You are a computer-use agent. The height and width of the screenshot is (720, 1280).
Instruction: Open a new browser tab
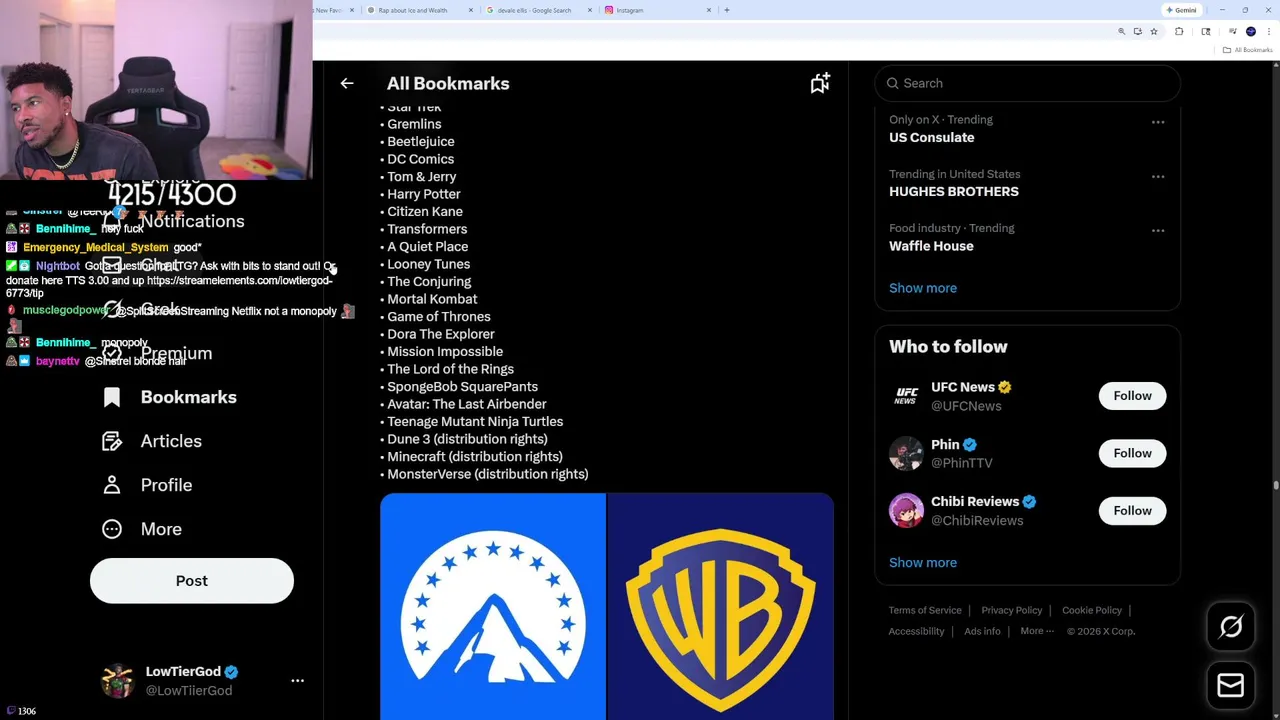(x=727, y=10)
